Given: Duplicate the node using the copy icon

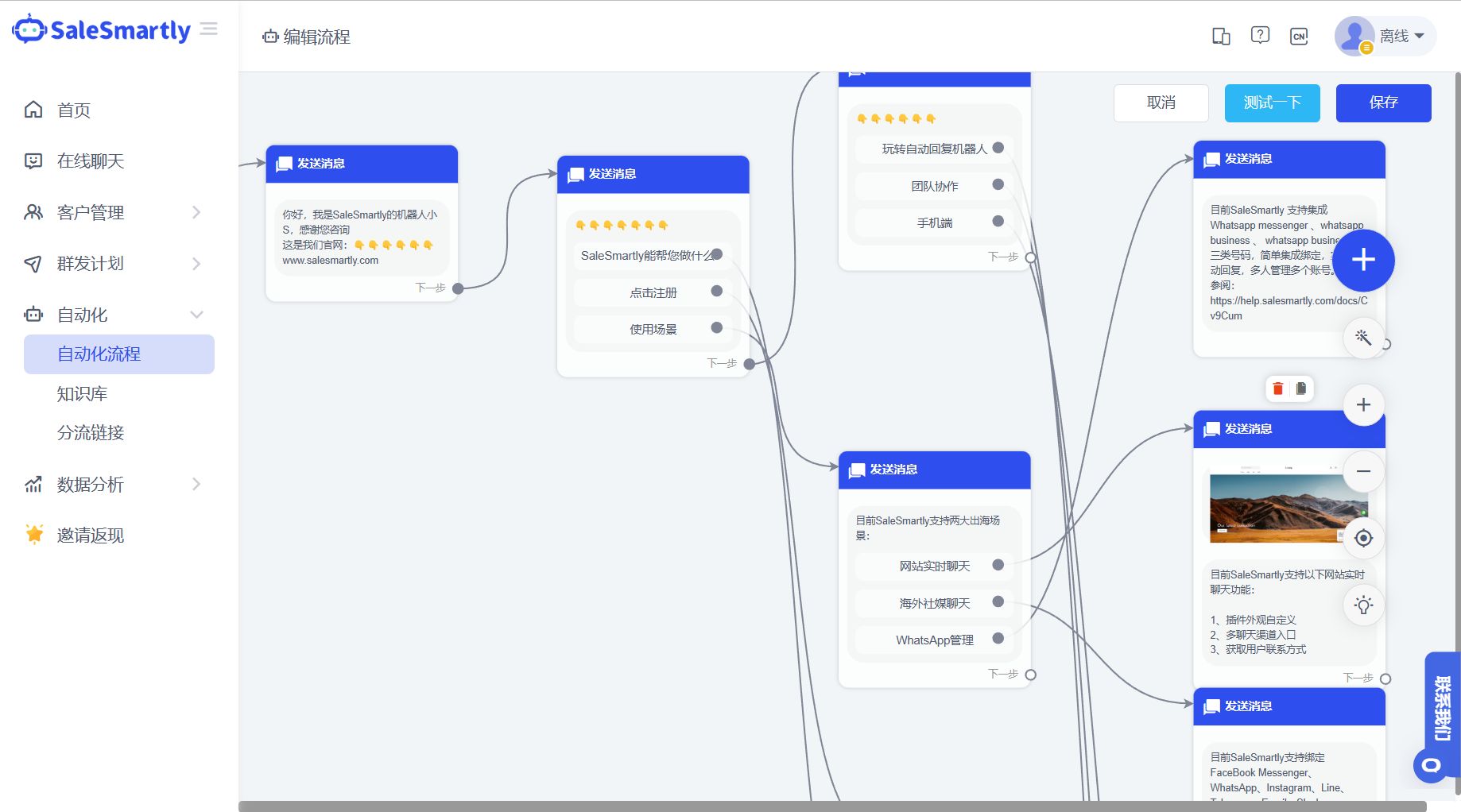Looking at the screenshot, I should [1301, 389].
